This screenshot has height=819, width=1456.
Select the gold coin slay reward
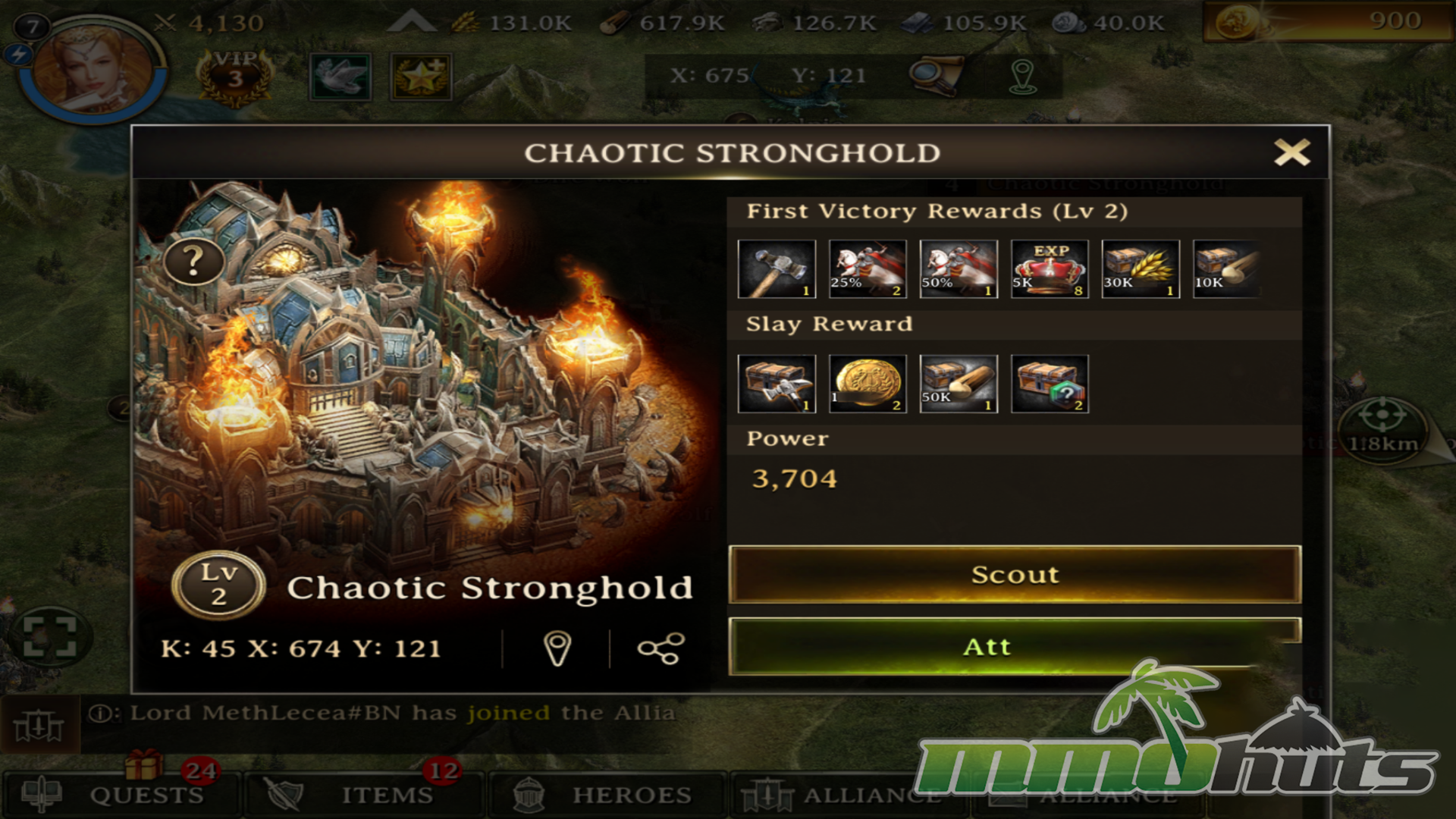868,384
